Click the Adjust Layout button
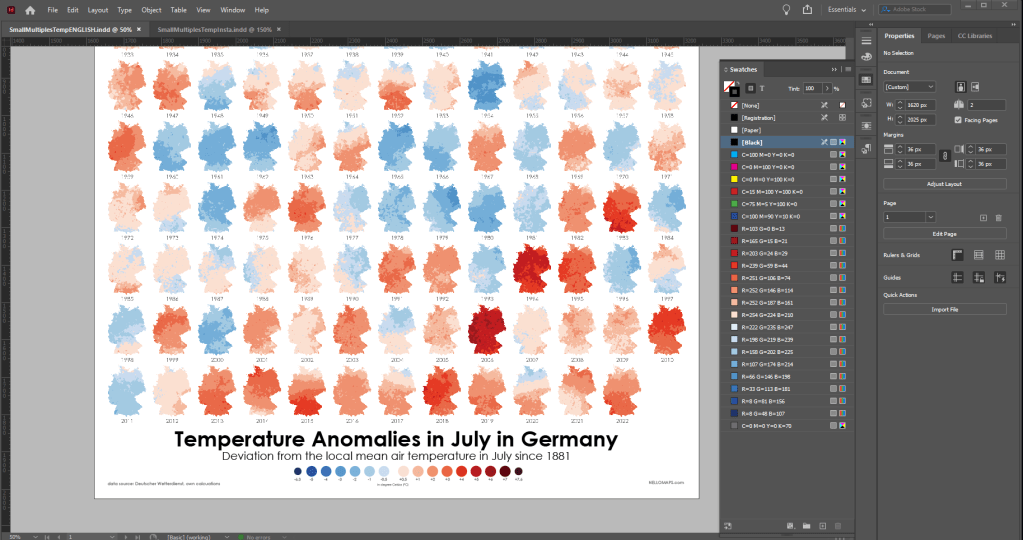Viewport: 1023px width, 540px height. (944, 184)
